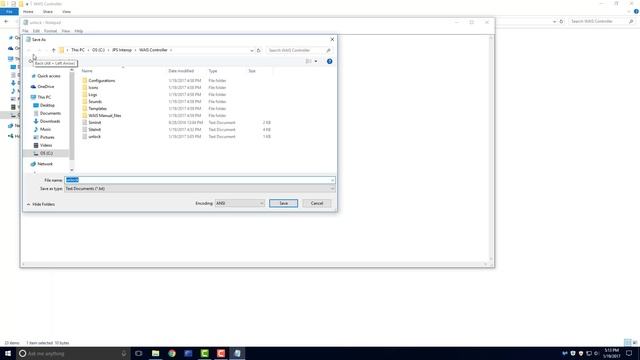Select WAIS Controller in the breadcrumb path
This screenshot has height=360, width=640.
pos(153,50)
